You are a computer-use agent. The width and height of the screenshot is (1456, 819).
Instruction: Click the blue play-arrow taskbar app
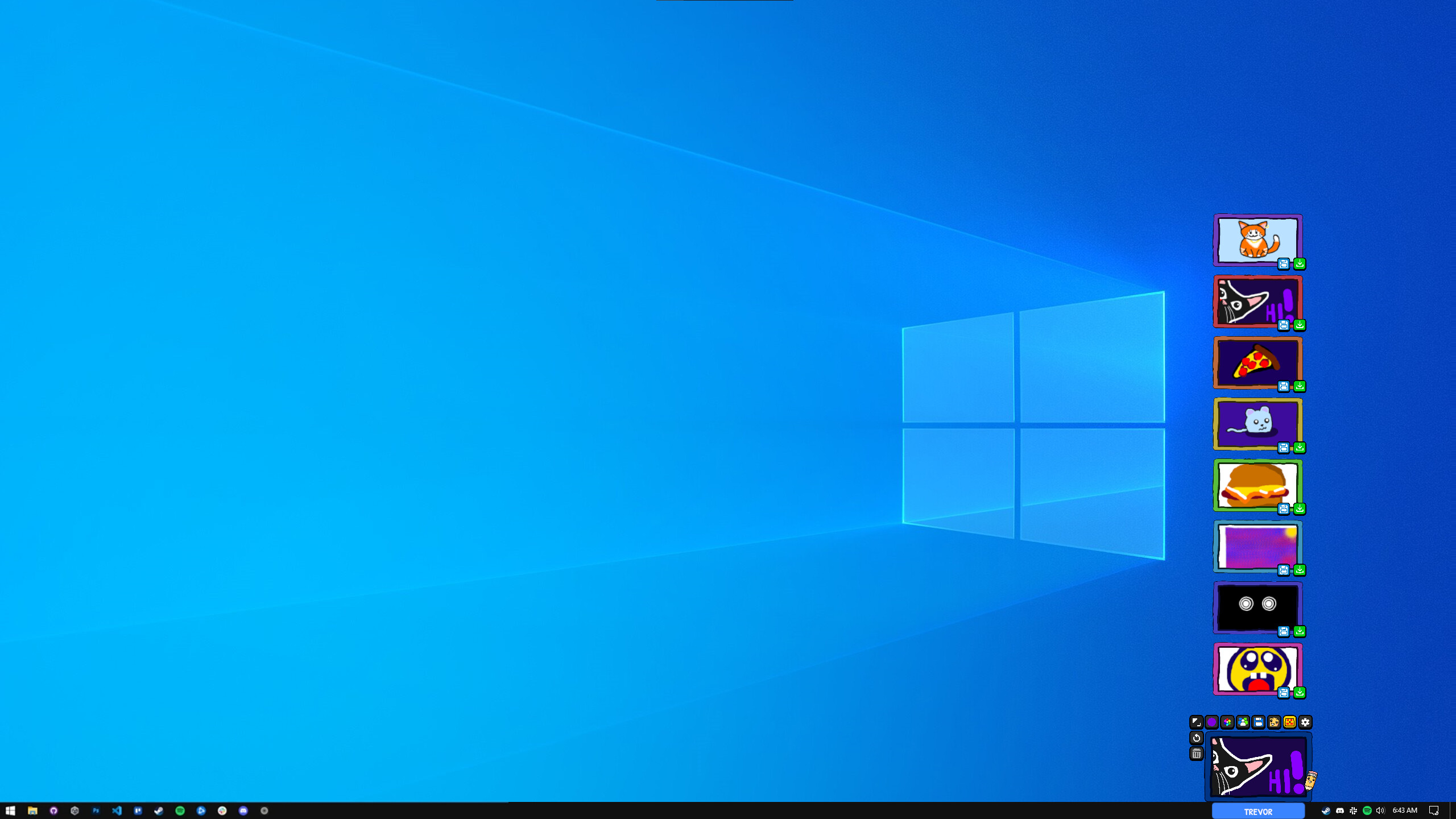point(201,810)
